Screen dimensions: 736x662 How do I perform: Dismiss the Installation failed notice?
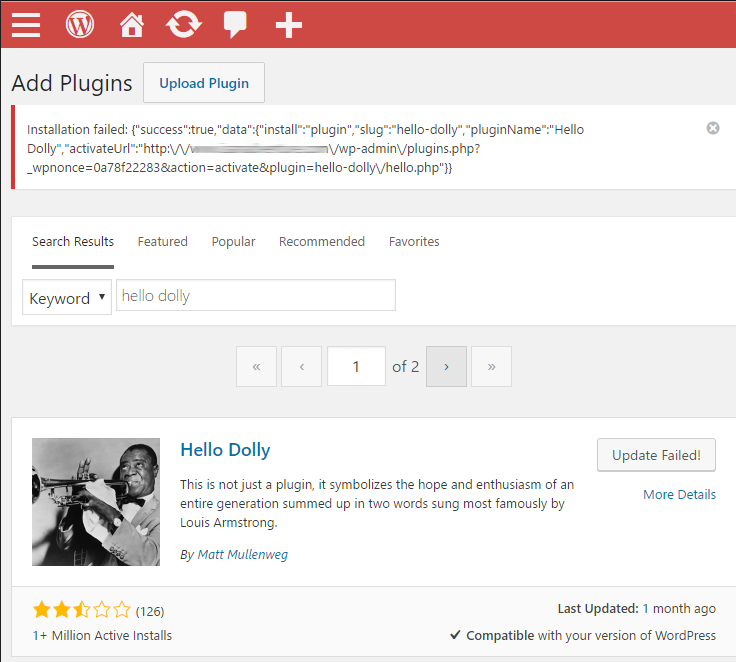click(x=713, y=128)
